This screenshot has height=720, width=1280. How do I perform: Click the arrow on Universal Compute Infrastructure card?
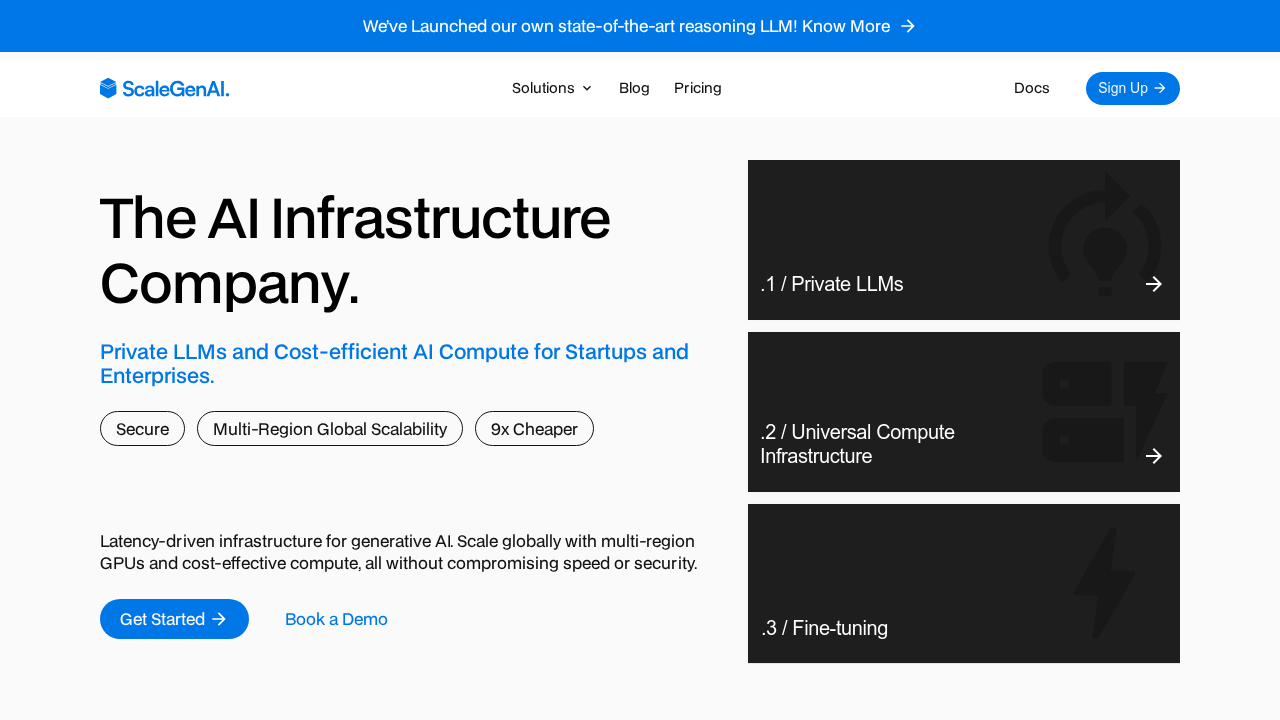coord(1154,456)
